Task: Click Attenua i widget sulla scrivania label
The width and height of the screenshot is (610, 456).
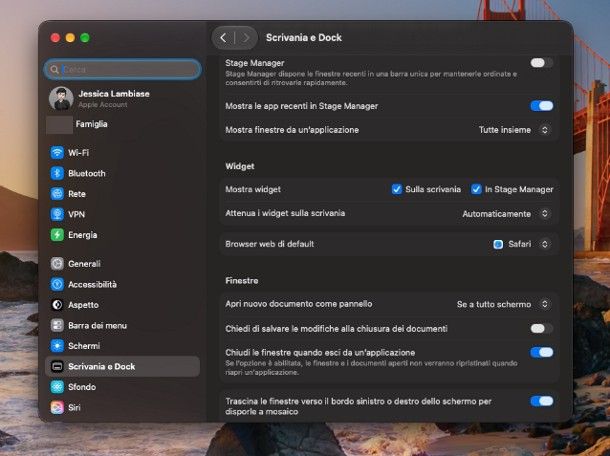Action: [285, 213]
